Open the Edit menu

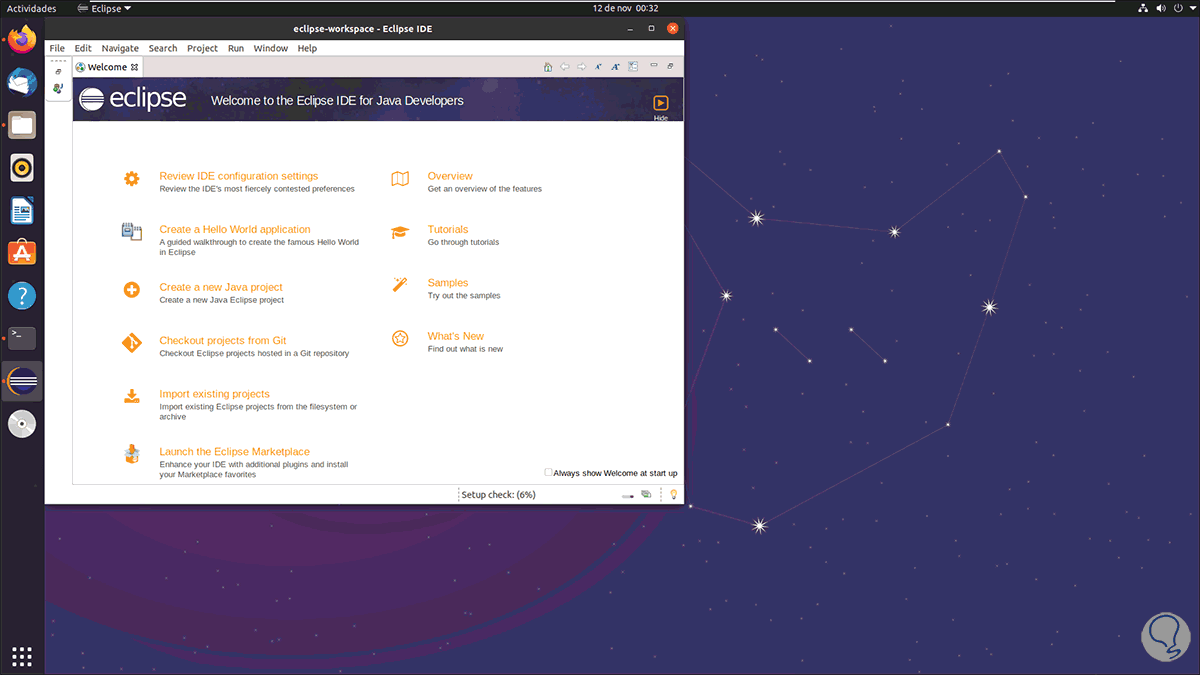click(83, 48)
